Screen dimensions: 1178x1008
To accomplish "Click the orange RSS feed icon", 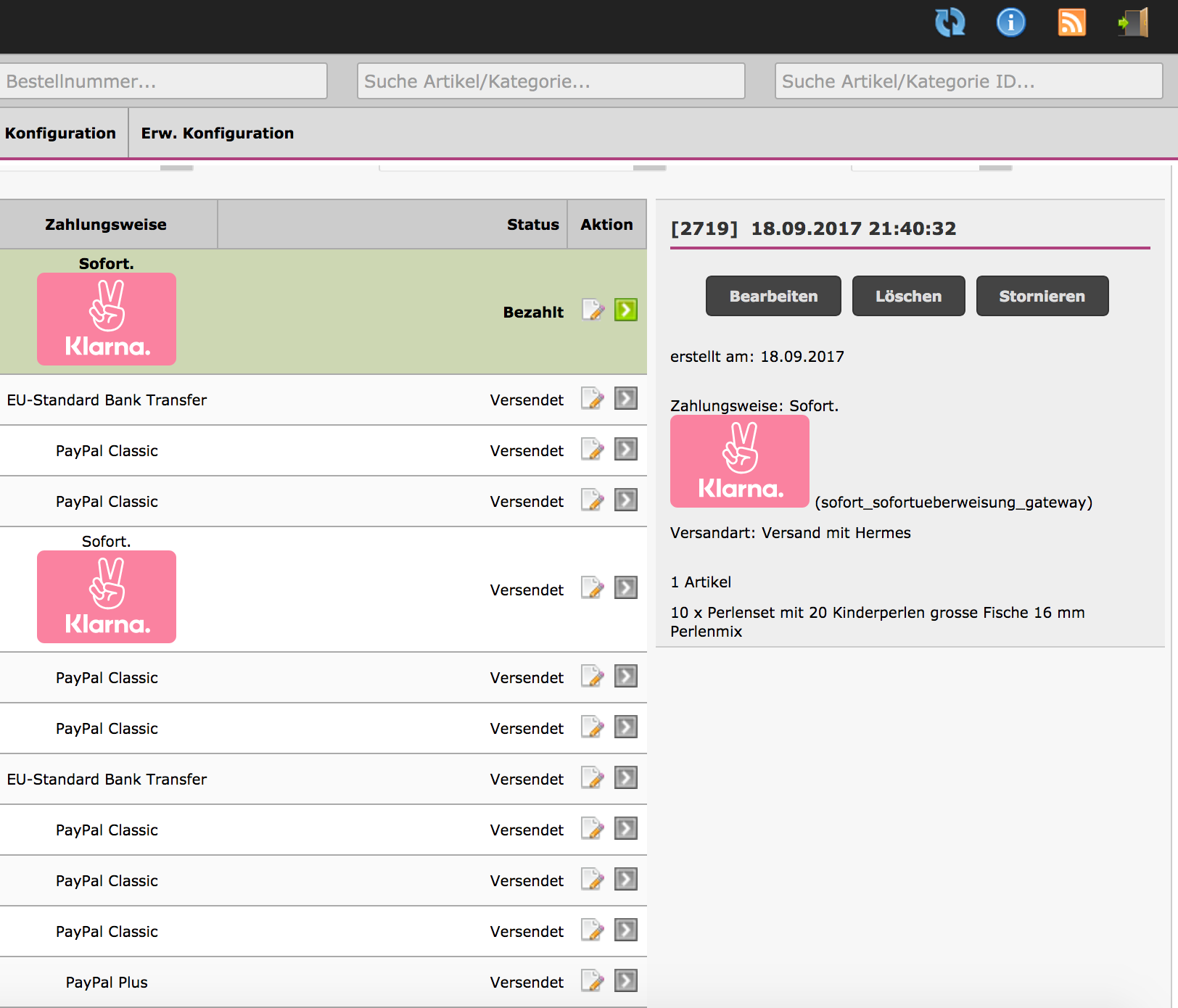I will pos(1071,22).
